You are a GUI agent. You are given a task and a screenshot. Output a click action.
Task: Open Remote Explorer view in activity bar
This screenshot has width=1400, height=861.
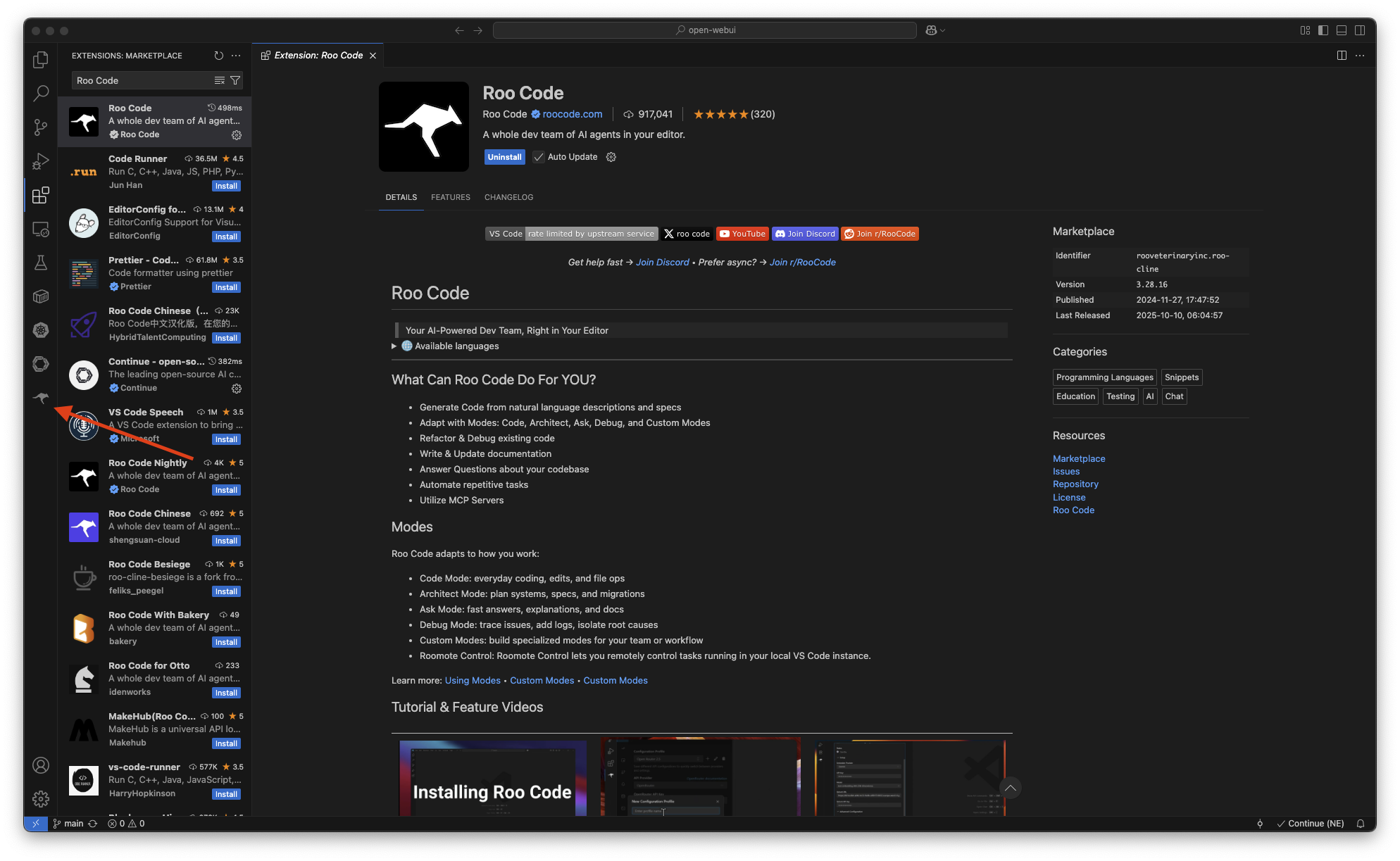click(41, 230)
